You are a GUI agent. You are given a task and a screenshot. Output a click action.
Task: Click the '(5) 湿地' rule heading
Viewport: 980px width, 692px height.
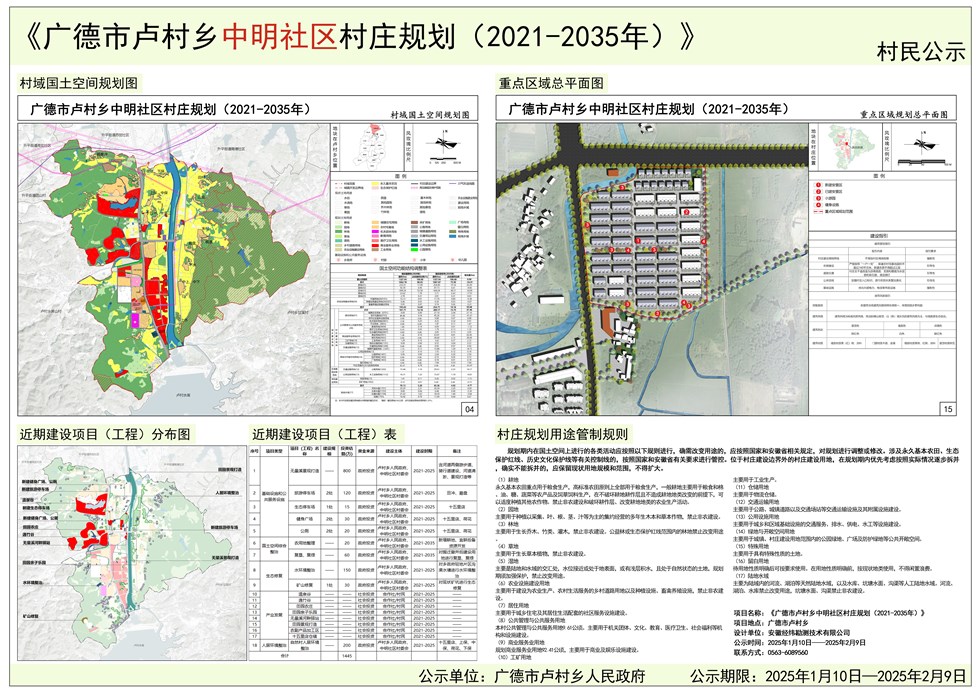508,561
